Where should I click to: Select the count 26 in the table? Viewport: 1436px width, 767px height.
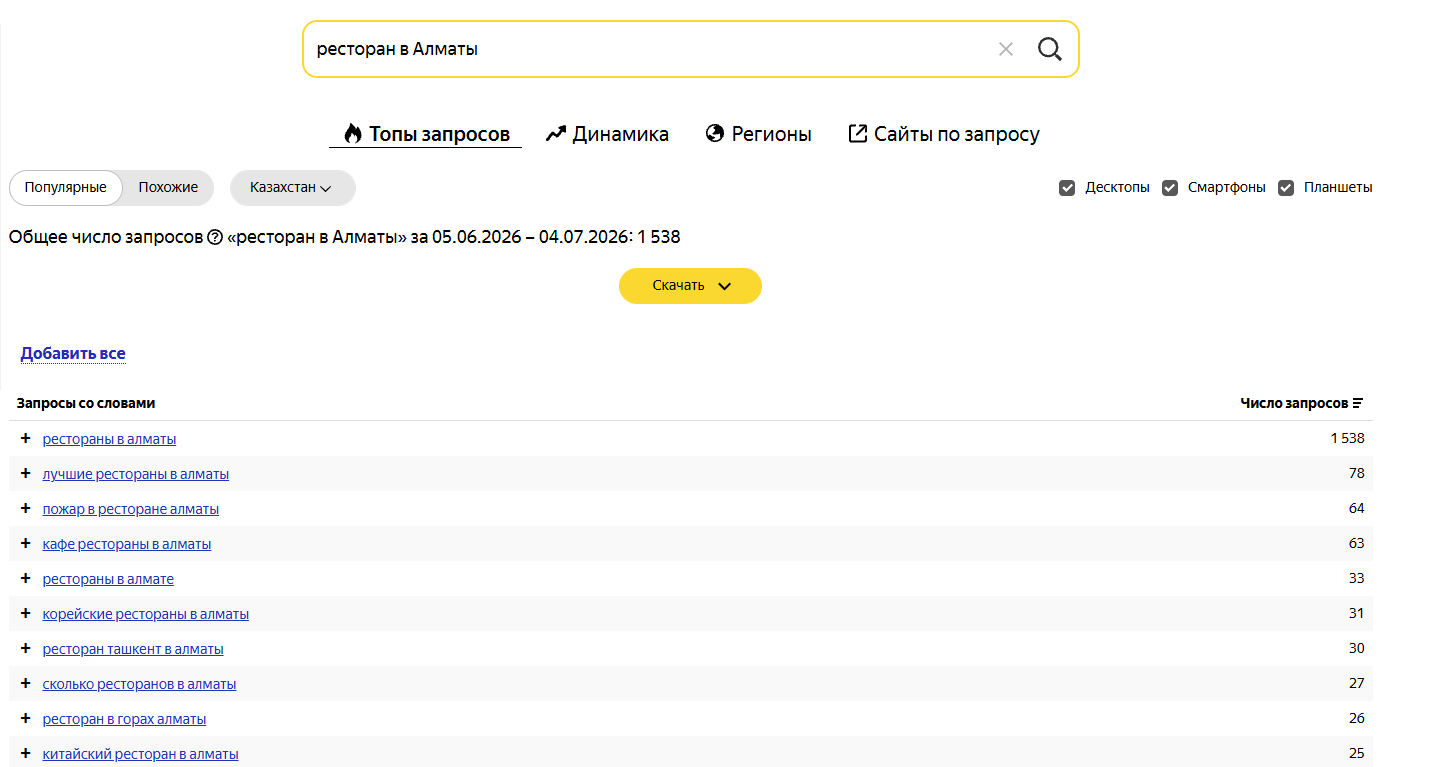[x=1356, y=718]
